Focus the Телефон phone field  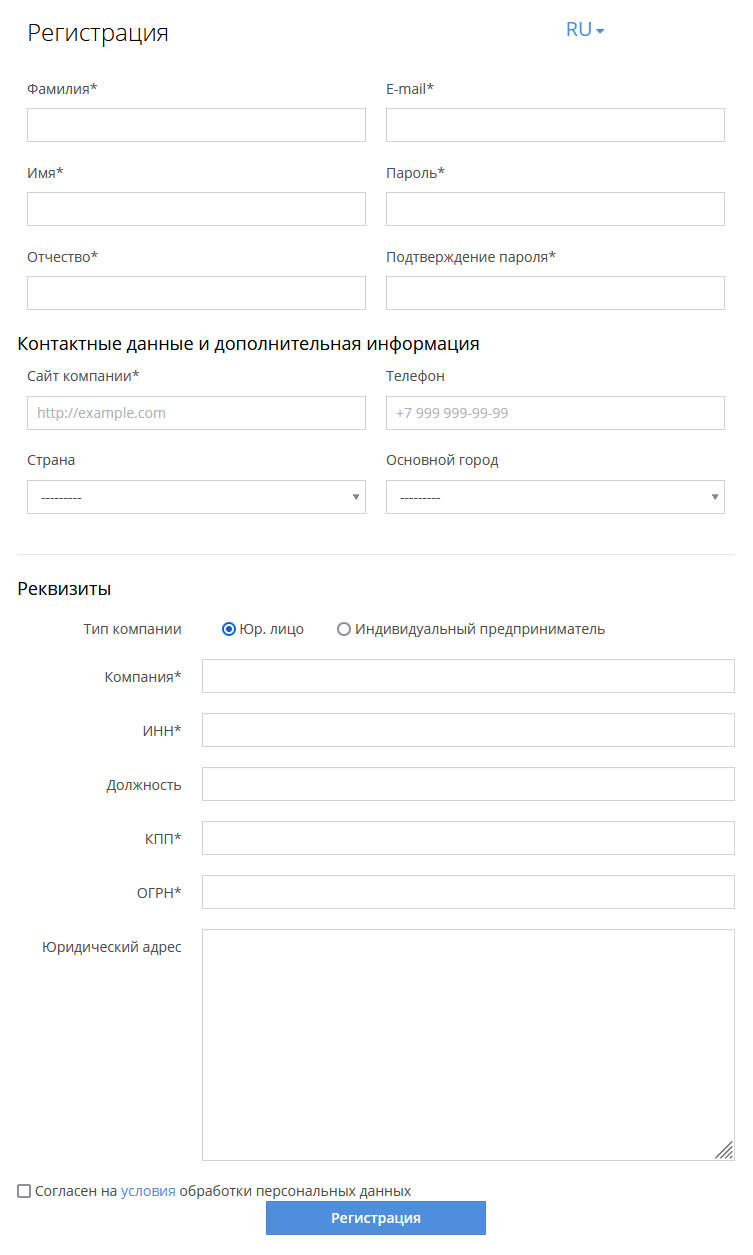coord(555,413)
